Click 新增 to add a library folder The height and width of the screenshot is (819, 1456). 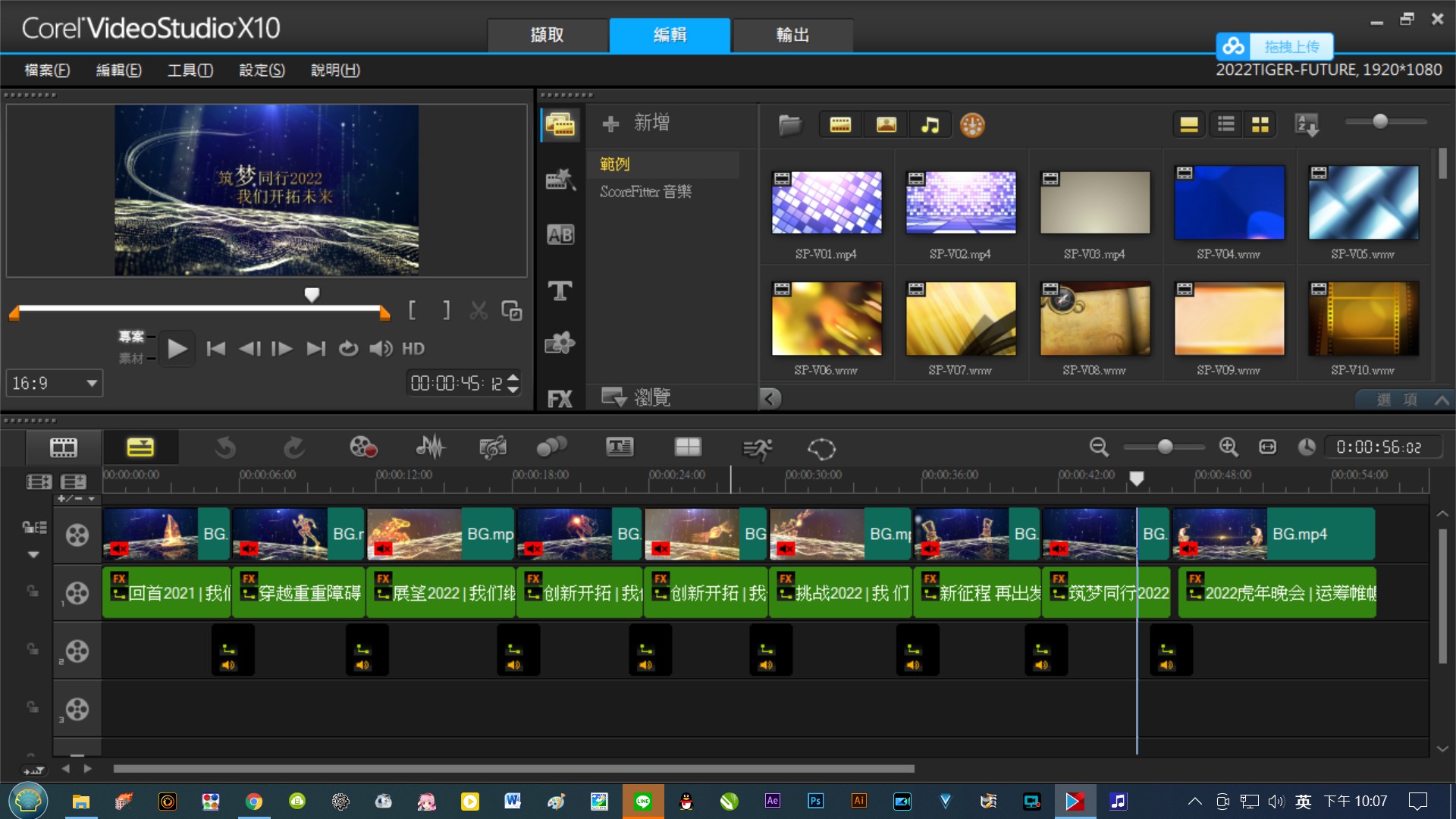[635, 123]
